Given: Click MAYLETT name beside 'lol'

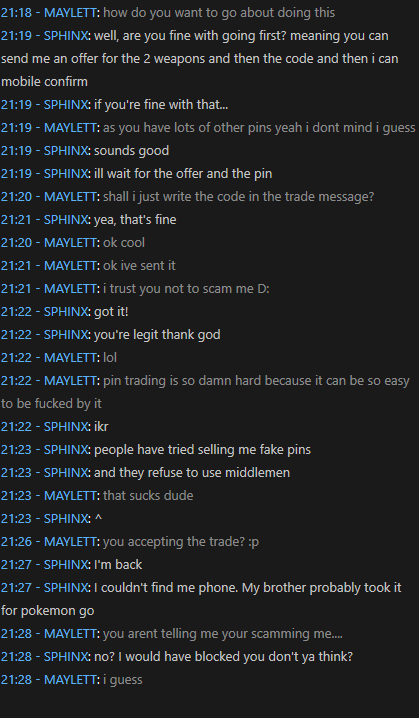Looking at the screenshot, I should point(70,358).
